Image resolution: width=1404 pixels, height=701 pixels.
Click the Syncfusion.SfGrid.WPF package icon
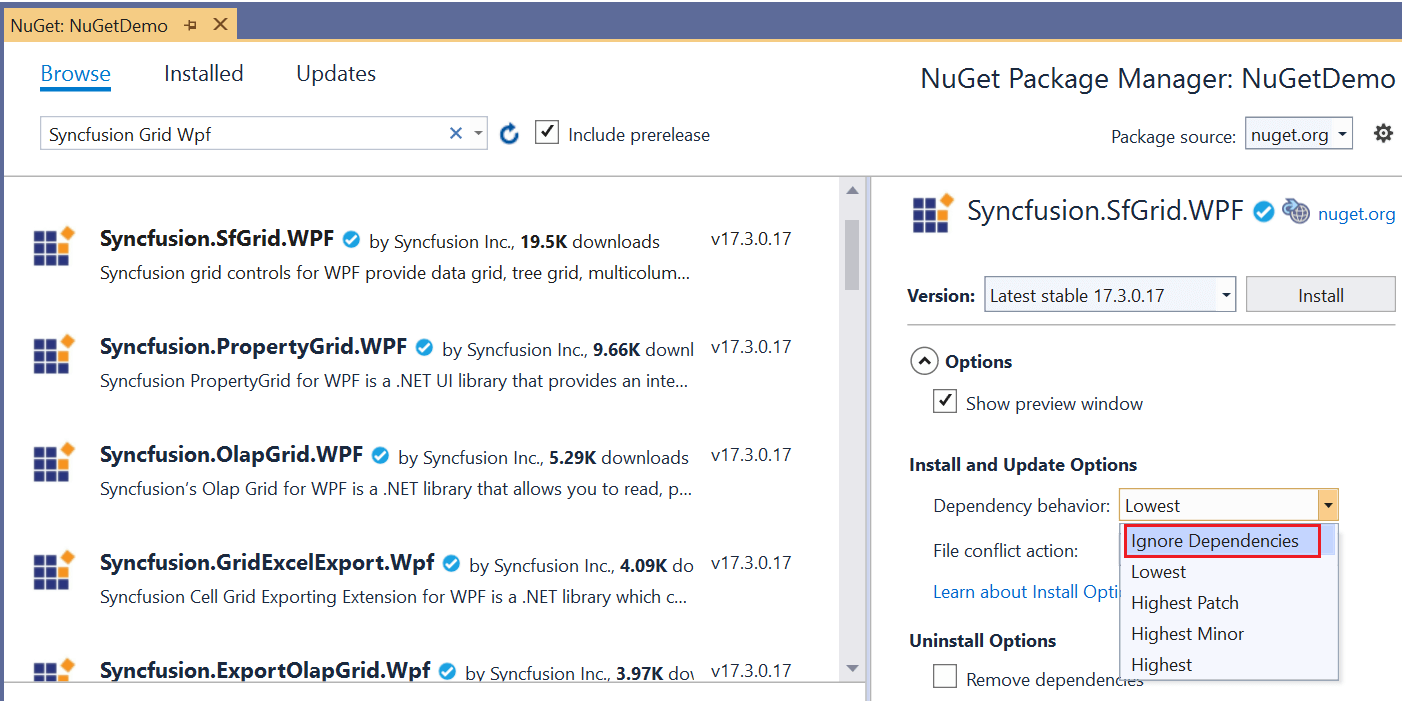pos(52,247)
